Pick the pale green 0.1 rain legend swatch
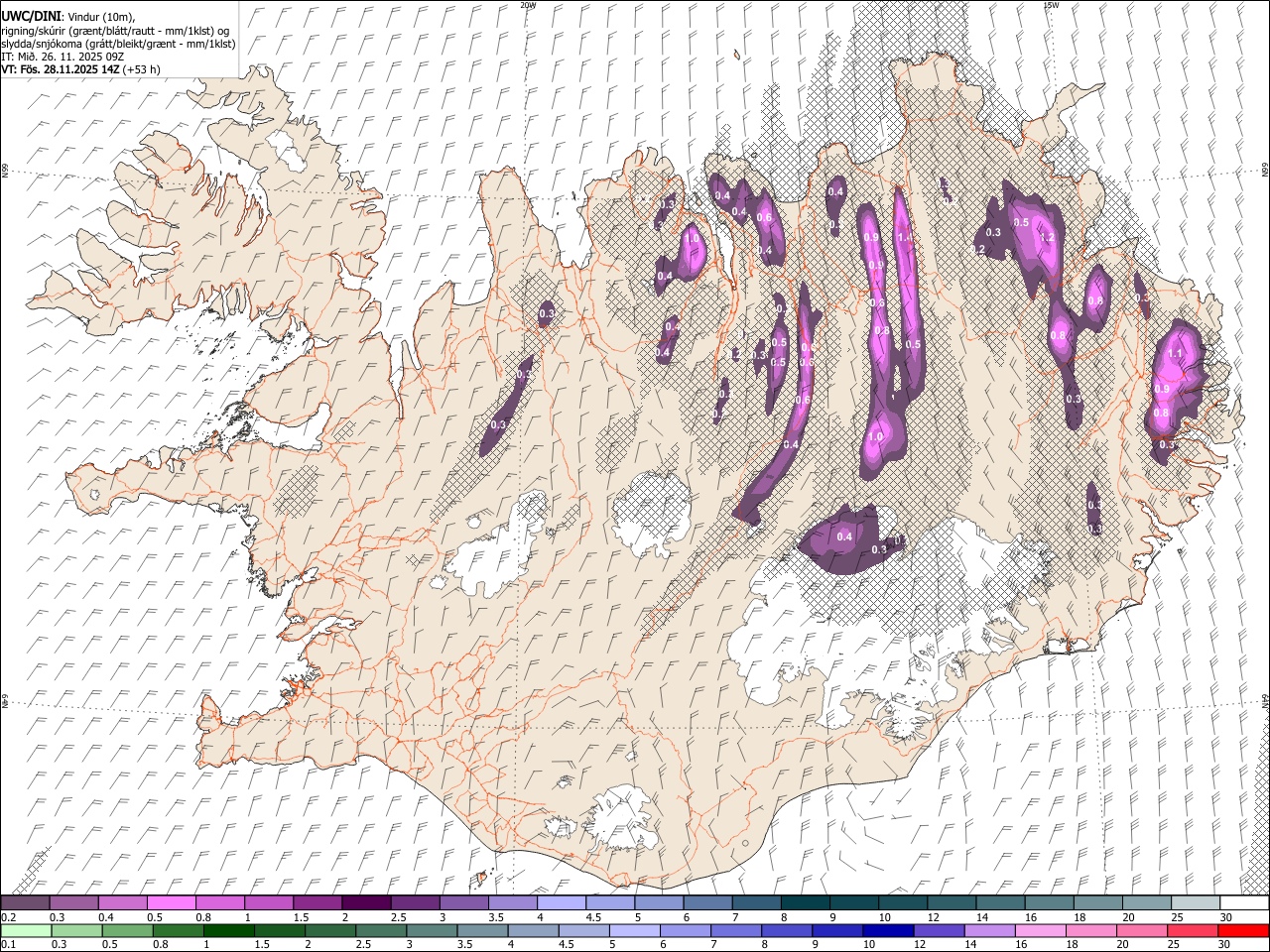1270x952 pixels. (26, 931)
